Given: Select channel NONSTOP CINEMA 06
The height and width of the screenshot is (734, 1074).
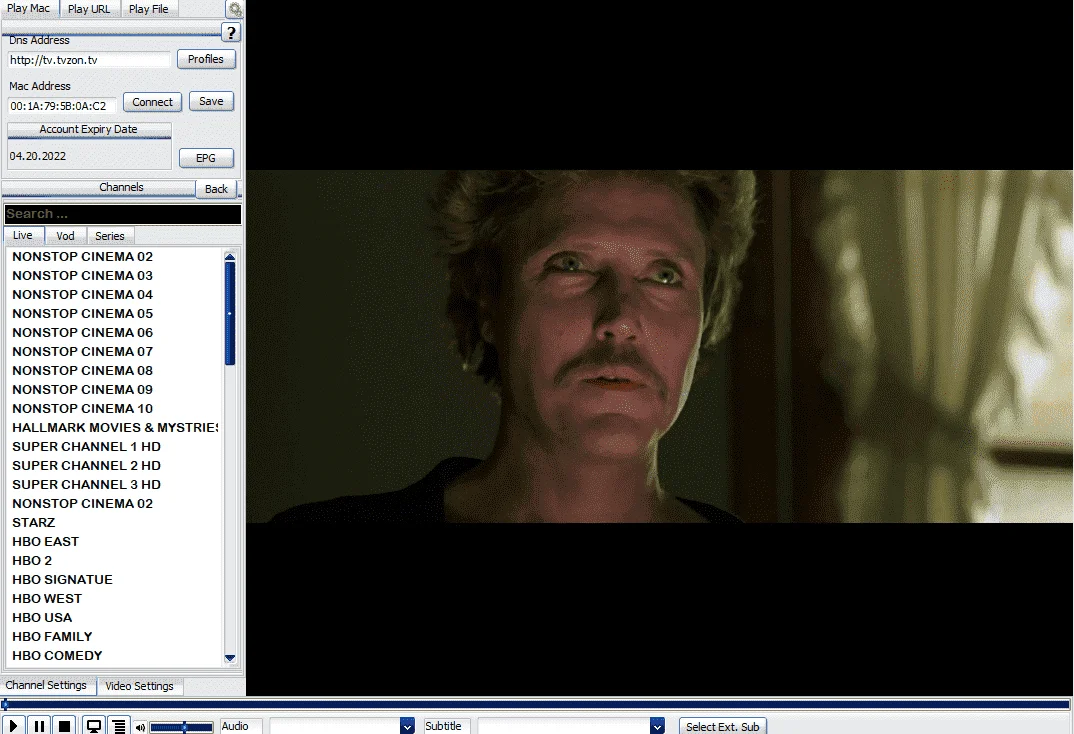Looking at the screenshot, I should (x=82, y=333).
